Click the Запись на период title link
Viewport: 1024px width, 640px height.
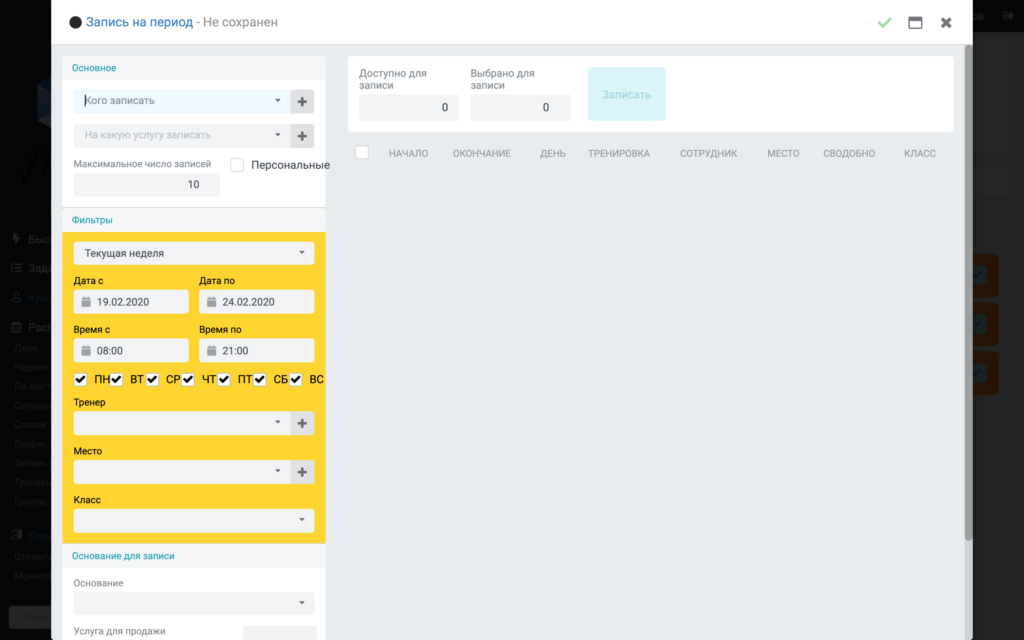click(140, 22)
